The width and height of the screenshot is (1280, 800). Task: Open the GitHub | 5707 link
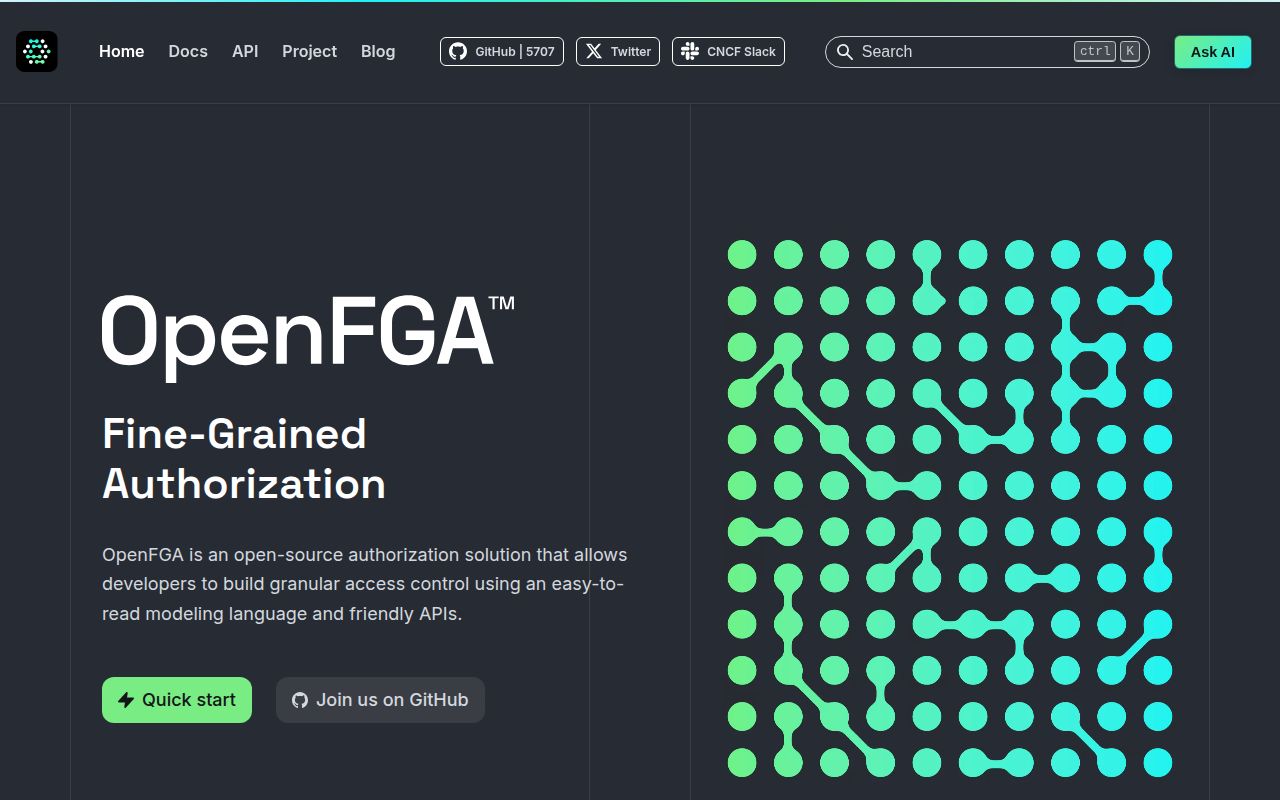pos(502,51)
